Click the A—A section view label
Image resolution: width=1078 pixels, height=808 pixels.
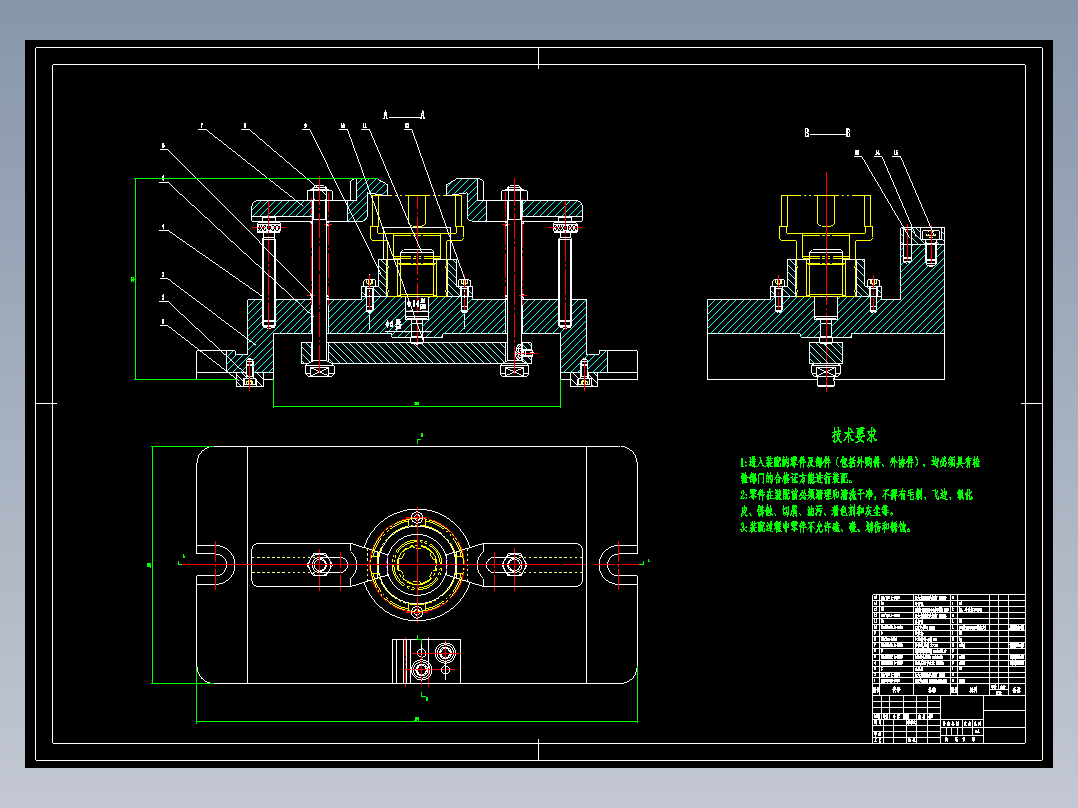click(x=404, y=115)
